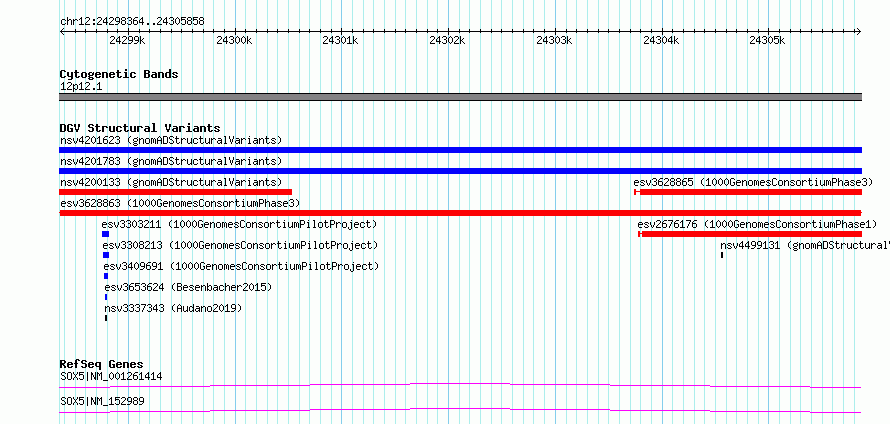This screenshot has height=424, width=890.
Task: Select the blue mark for esv3653624
Action: click(106, 297)
